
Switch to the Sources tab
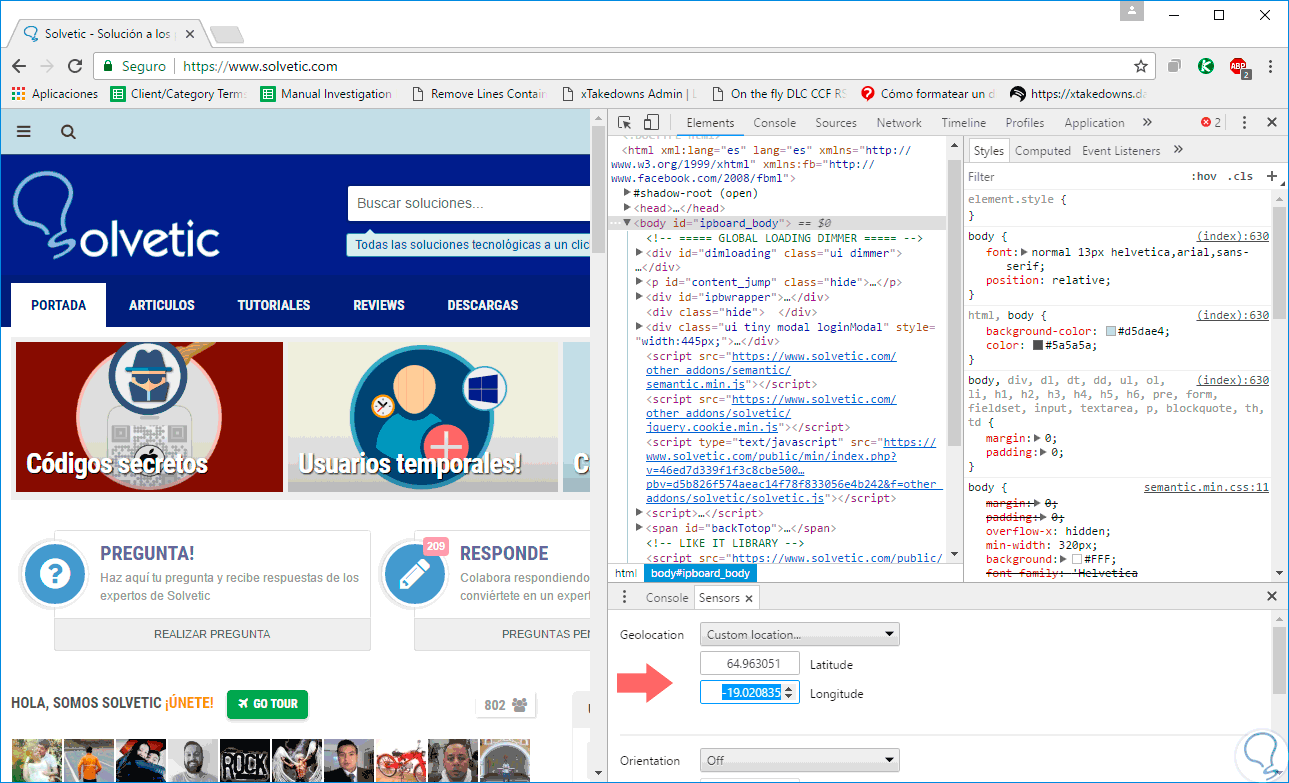click(x=836, y=123)
